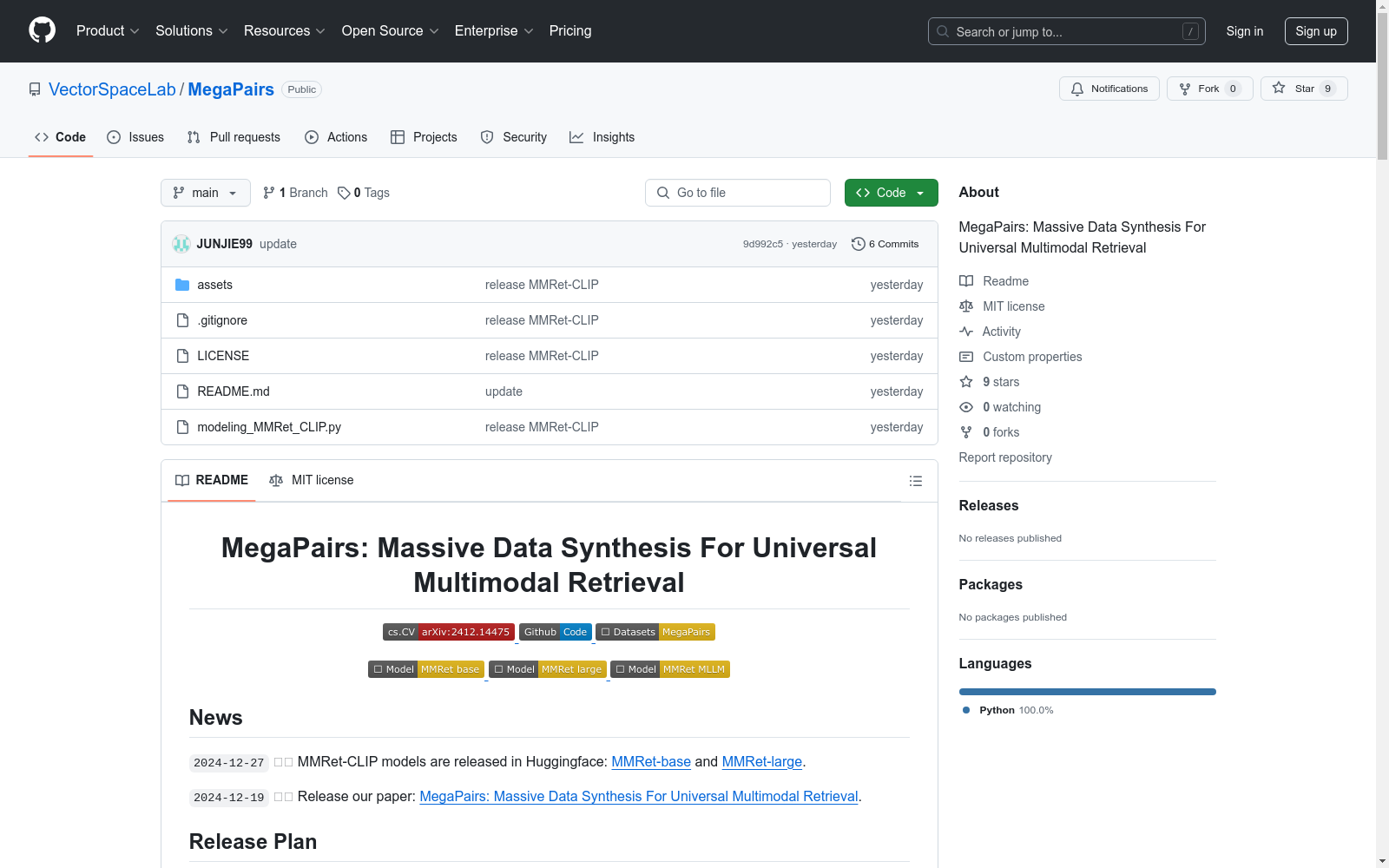Open the README outline list icon
The height and width of the screenshot is (868, 1389).
[915, 481]
